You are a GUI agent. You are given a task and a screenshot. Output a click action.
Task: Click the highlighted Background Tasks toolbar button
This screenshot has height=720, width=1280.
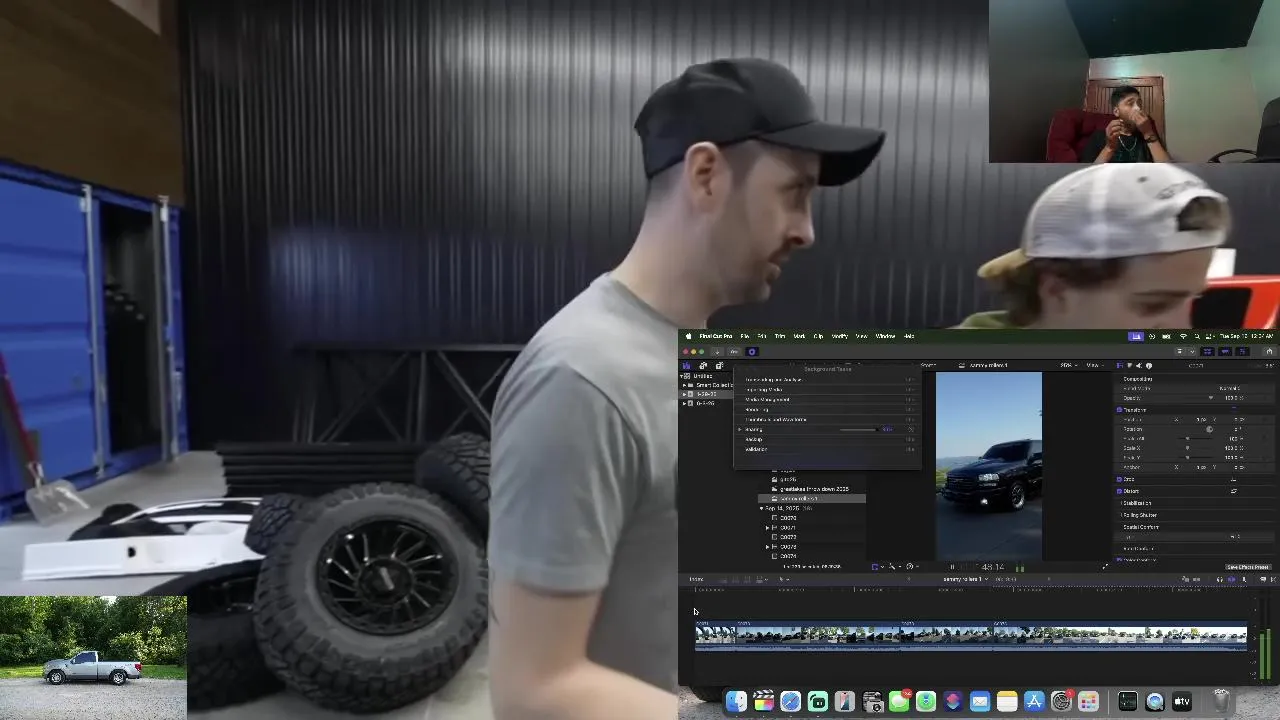(752, 352)
